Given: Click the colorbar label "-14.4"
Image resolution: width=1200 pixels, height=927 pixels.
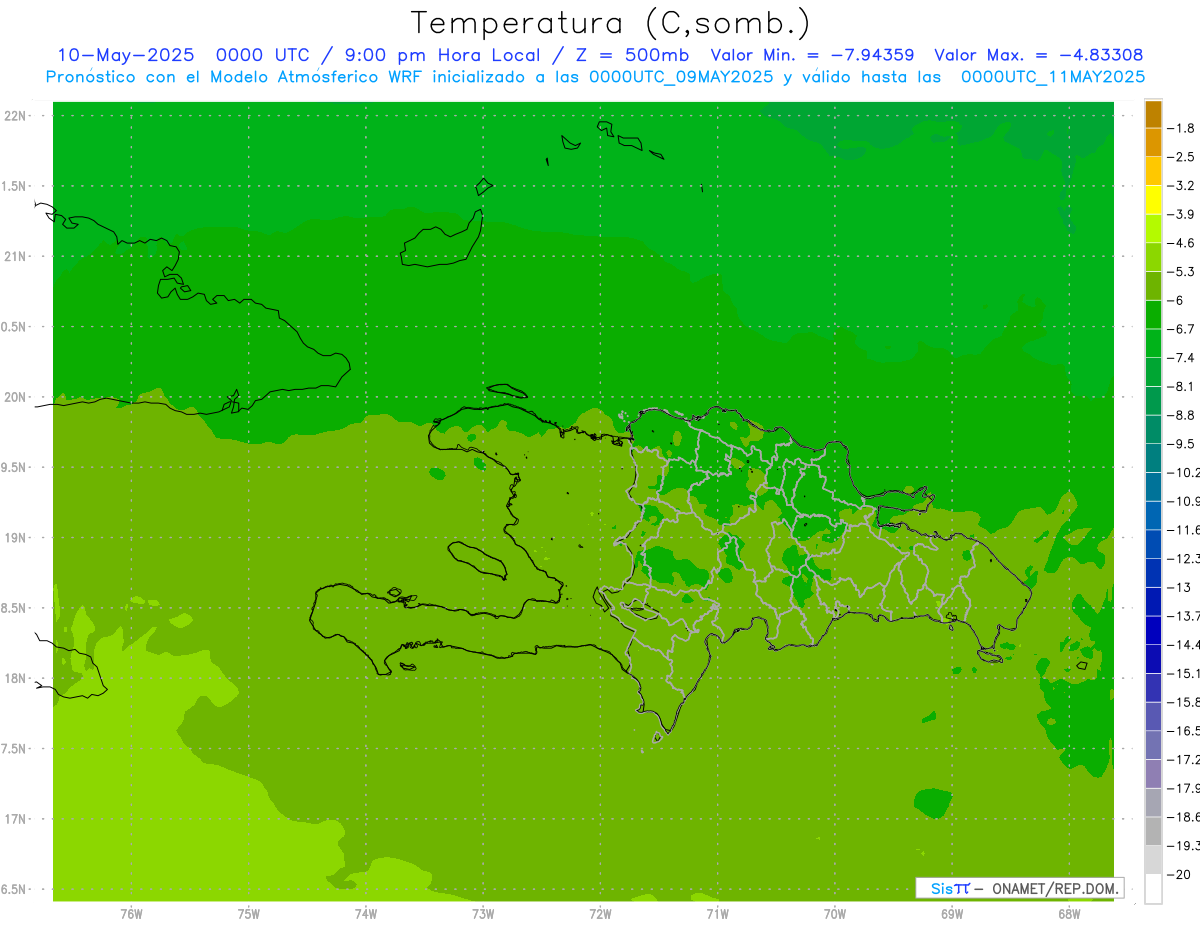Looking at the screenshot, I should click(x=1185, y=644).
